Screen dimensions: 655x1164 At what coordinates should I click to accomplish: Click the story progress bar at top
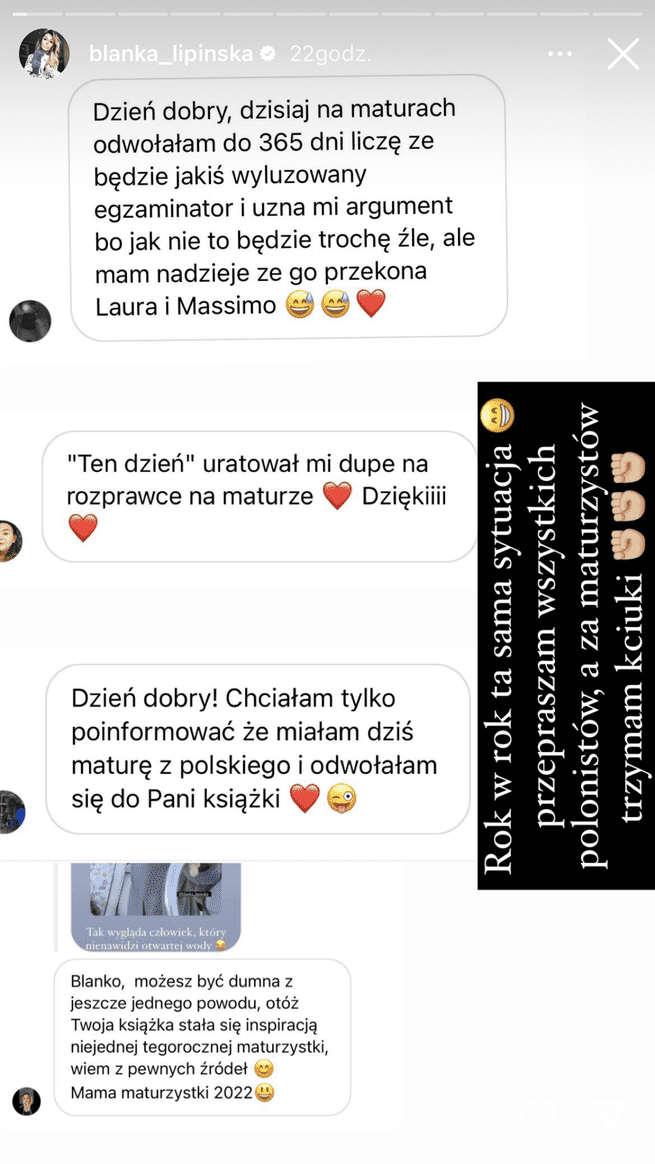tap(328, 13)
